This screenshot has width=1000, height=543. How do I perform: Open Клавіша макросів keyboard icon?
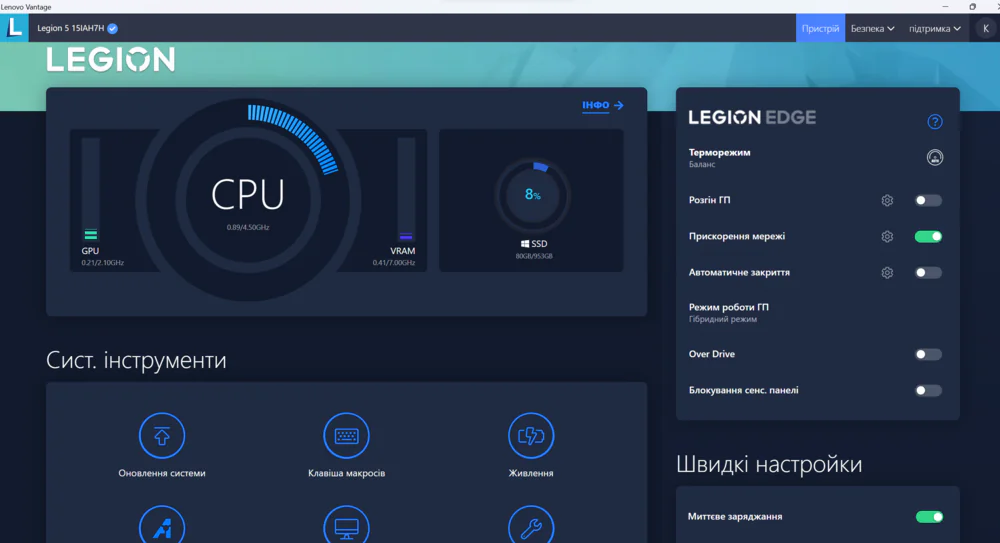(346, 436)
